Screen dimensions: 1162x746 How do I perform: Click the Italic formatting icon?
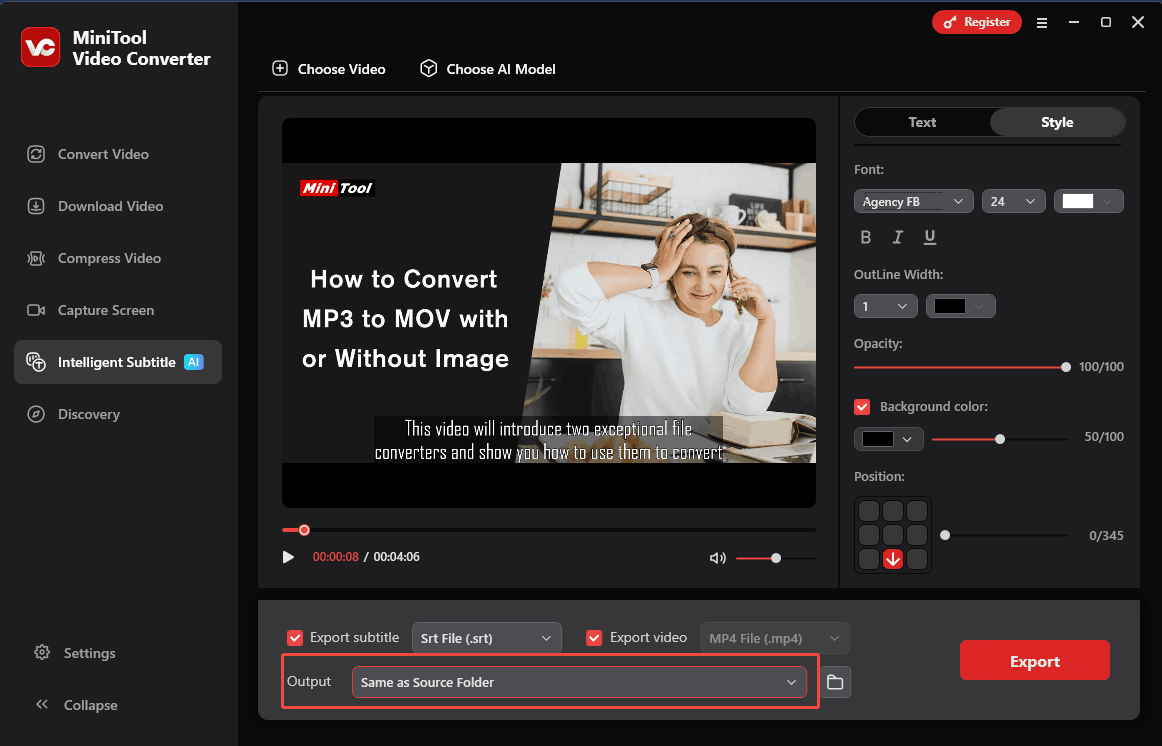tap(898, 237)
